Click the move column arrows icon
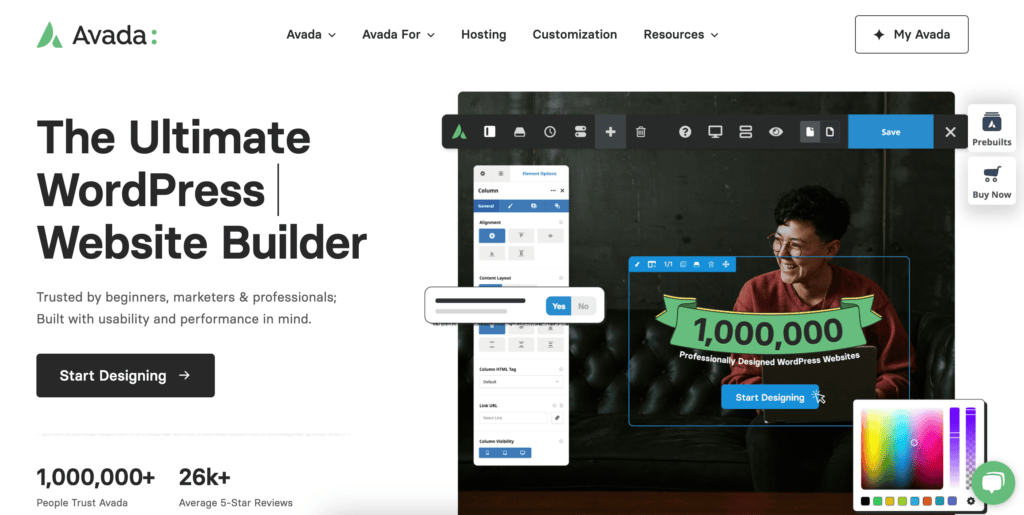This screenshot has width=1024, height=515. point(726,264)
